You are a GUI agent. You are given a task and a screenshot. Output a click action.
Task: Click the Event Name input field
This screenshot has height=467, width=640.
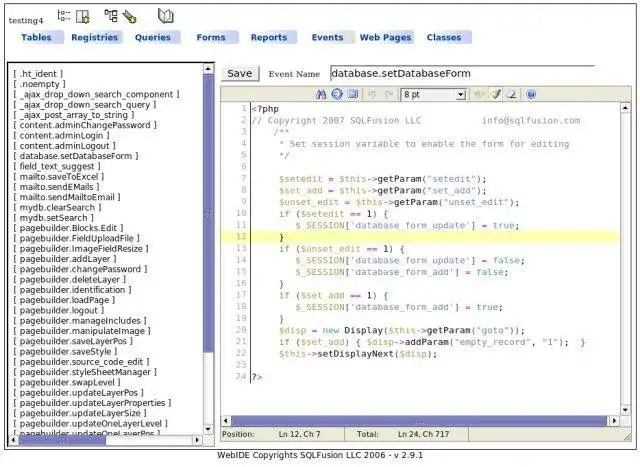pos(462,73)
